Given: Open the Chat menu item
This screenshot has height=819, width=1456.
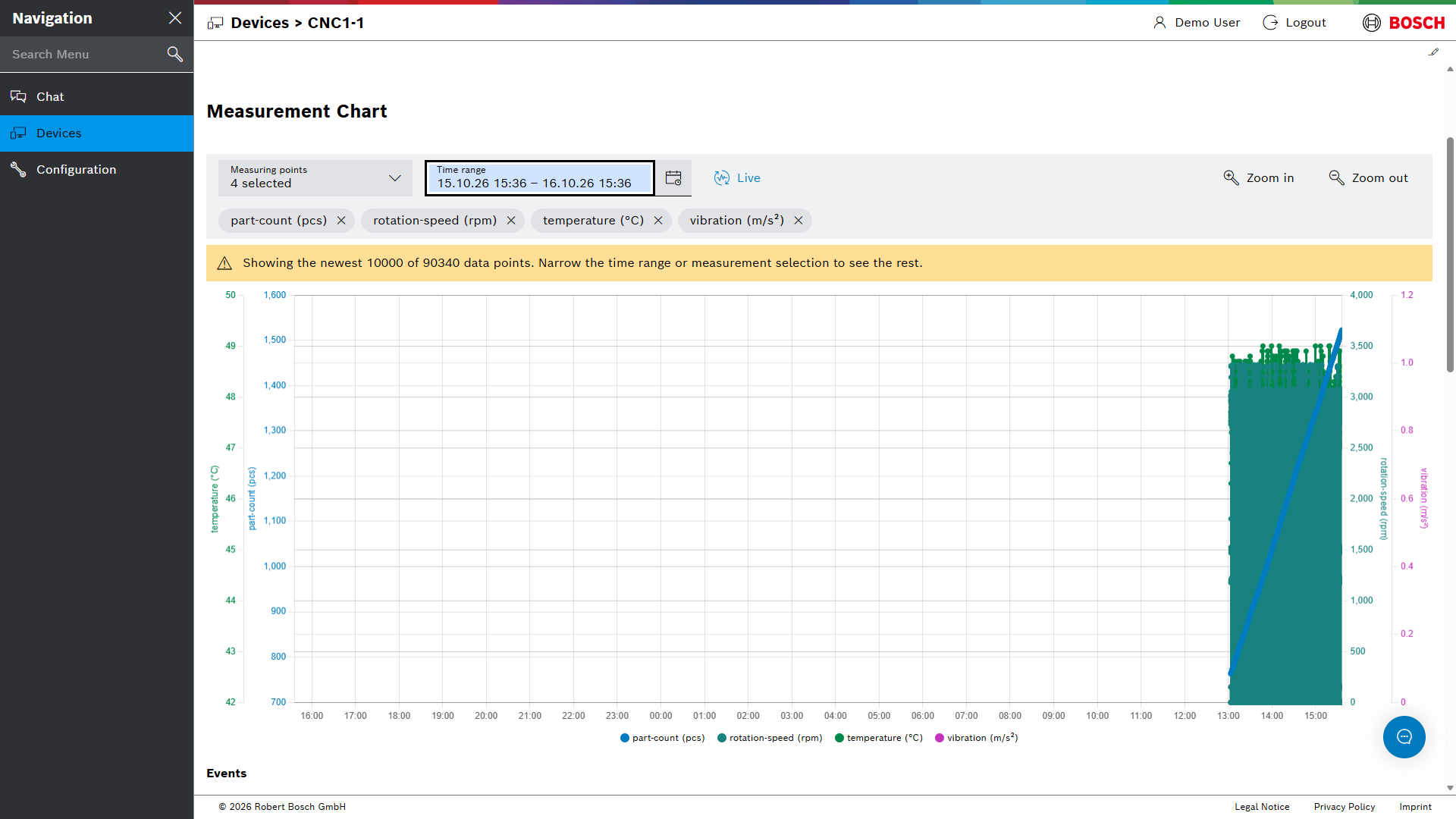Looking at the screenshot, I should 97,96.
